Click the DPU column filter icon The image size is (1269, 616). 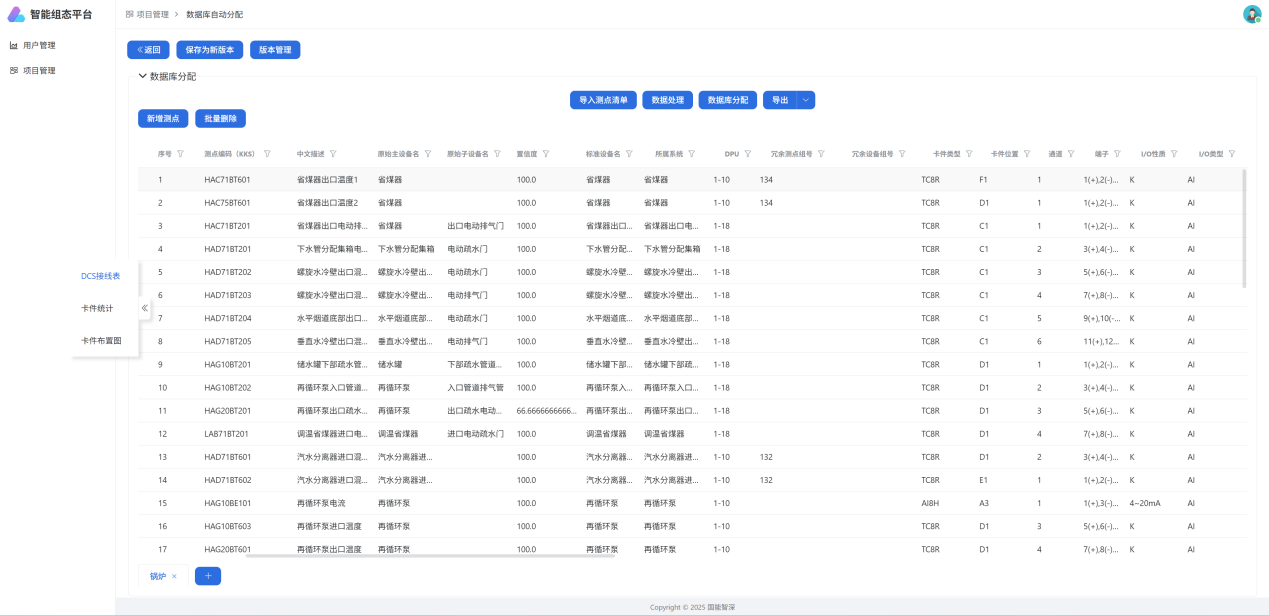click(747, 154)
